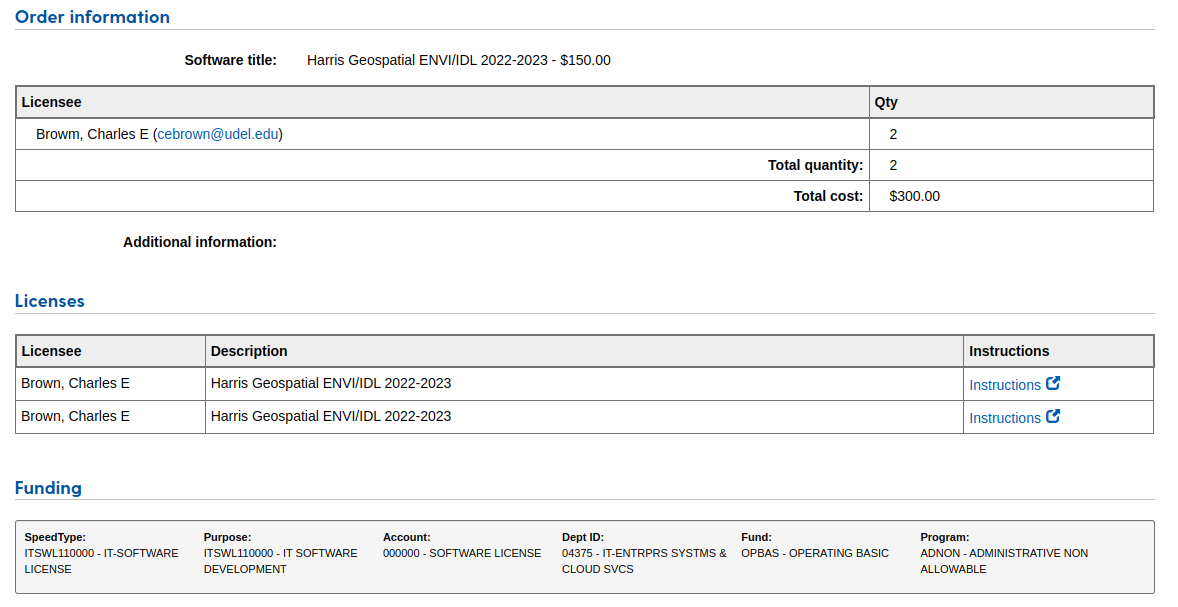Click the 'Additional information:' label
Viewport: 1178px width, 607px height.
tap(200, 242)
